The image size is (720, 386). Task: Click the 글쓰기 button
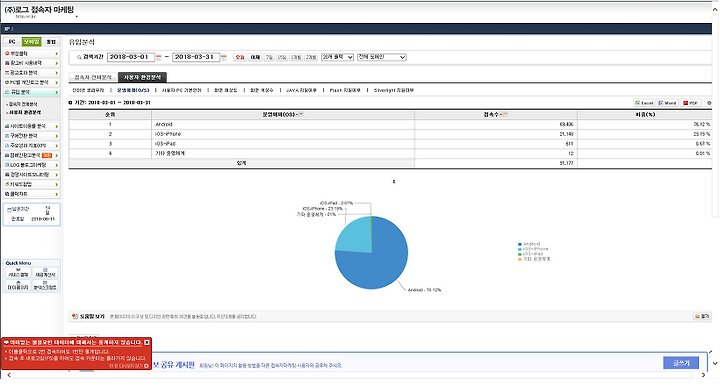pyautogui.click(x=681, y=363)
